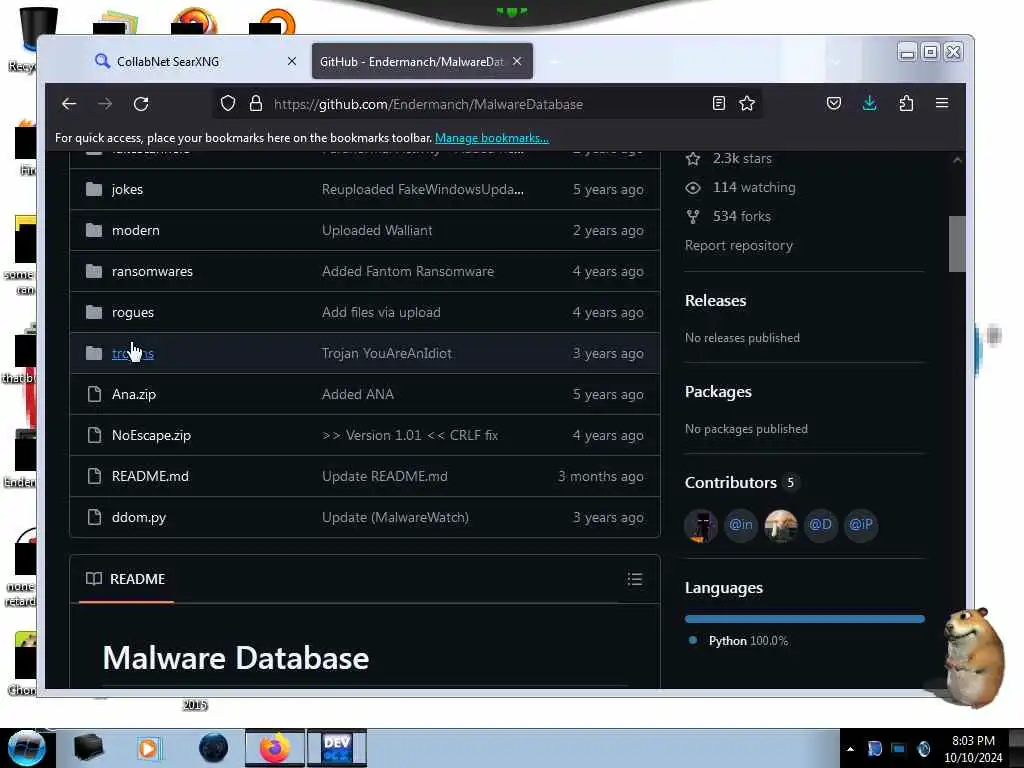
Task: Click the README.md file icon
Action: click(94, 476)
